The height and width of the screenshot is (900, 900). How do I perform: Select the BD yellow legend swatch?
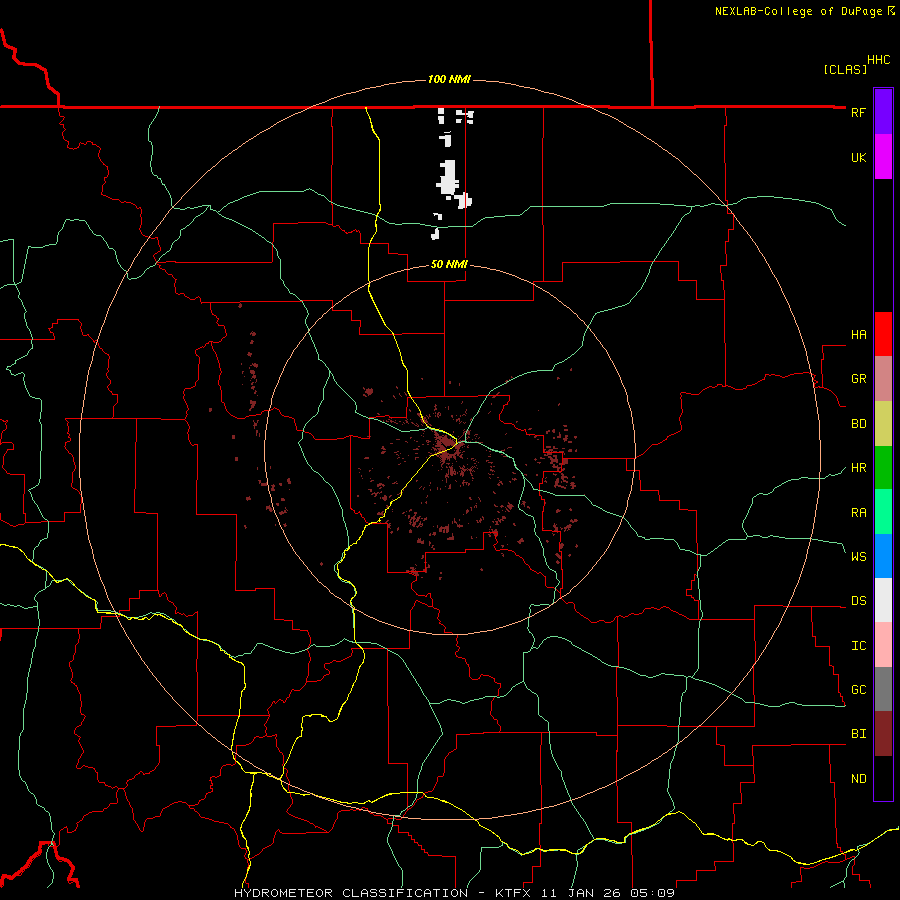point(883,424)
